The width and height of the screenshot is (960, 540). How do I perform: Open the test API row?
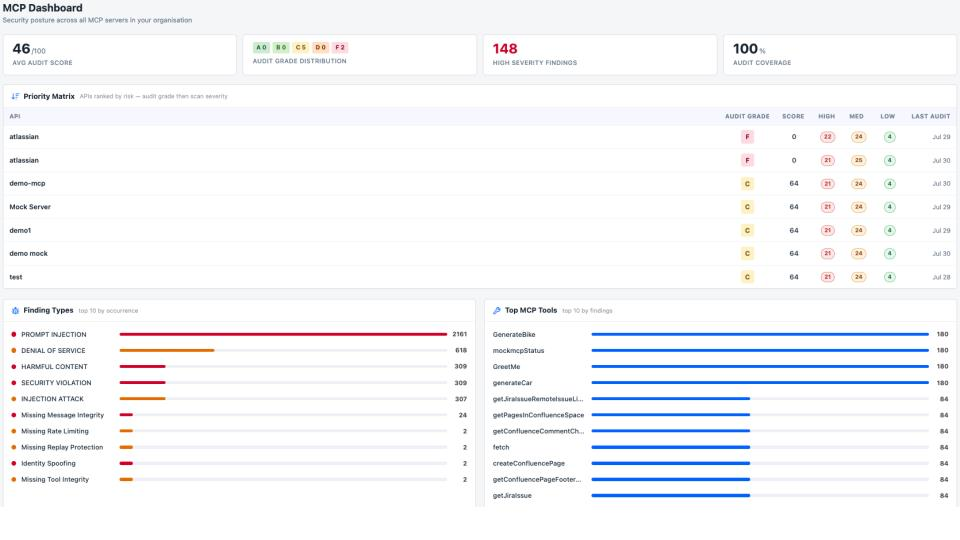click(x=480, y=277)
